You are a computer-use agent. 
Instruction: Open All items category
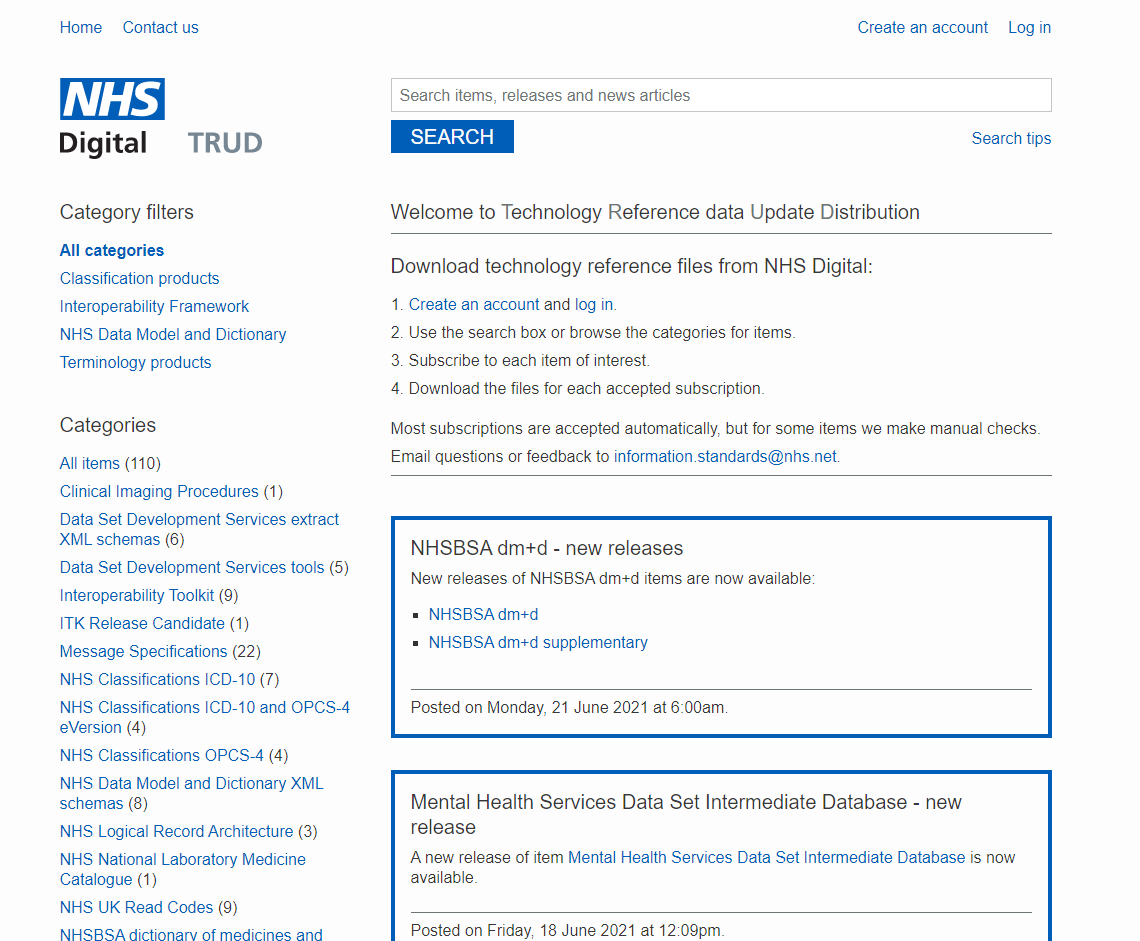89,463
